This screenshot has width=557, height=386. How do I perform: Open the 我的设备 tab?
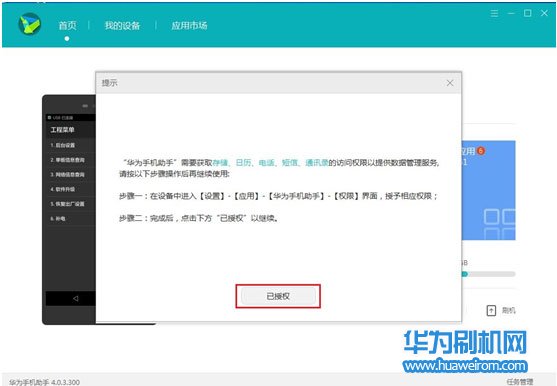coord(122,26)
